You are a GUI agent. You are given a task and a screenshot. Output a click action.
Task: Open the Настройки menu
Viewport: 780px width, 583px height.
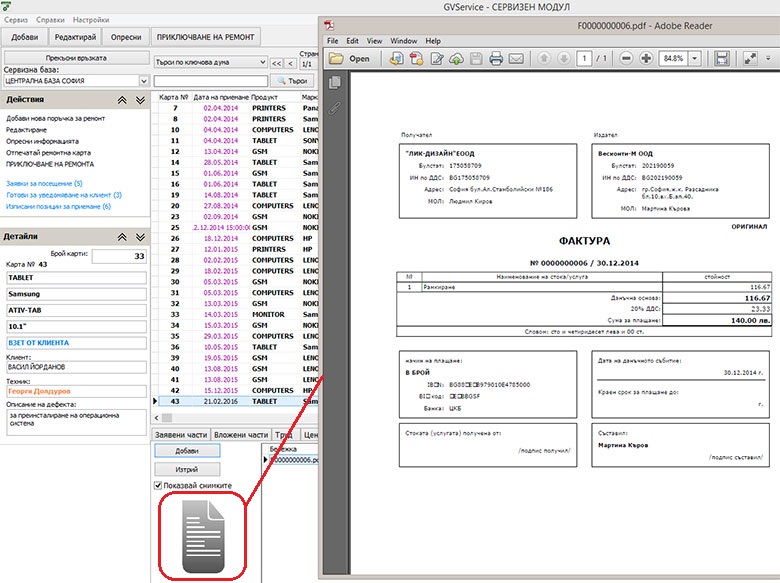click(91, 20)
